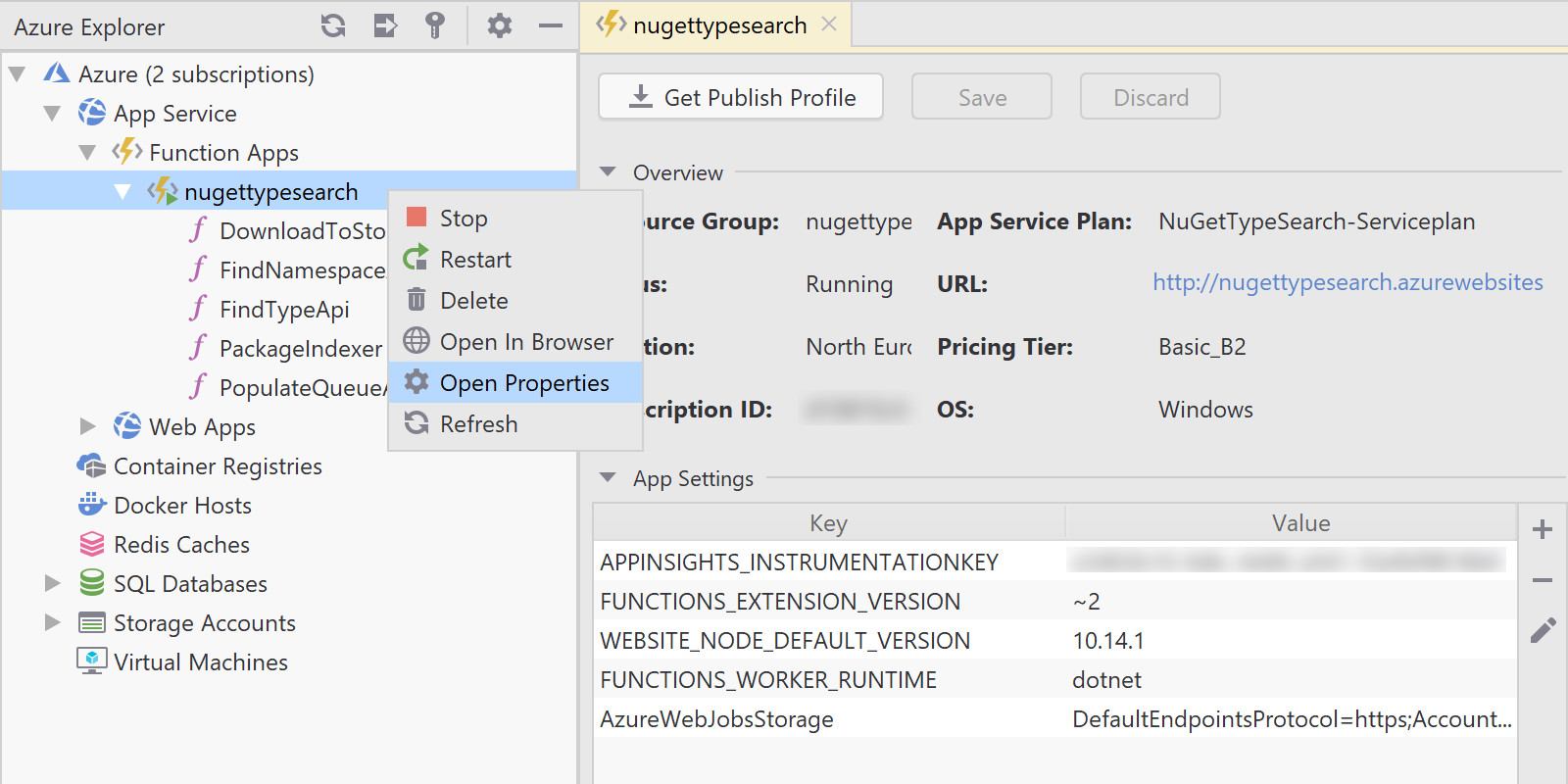Viewport: 1568px width, 784px height.
Task: Click the value cell reading 10.14.1
Action: tap(1292, 640)
